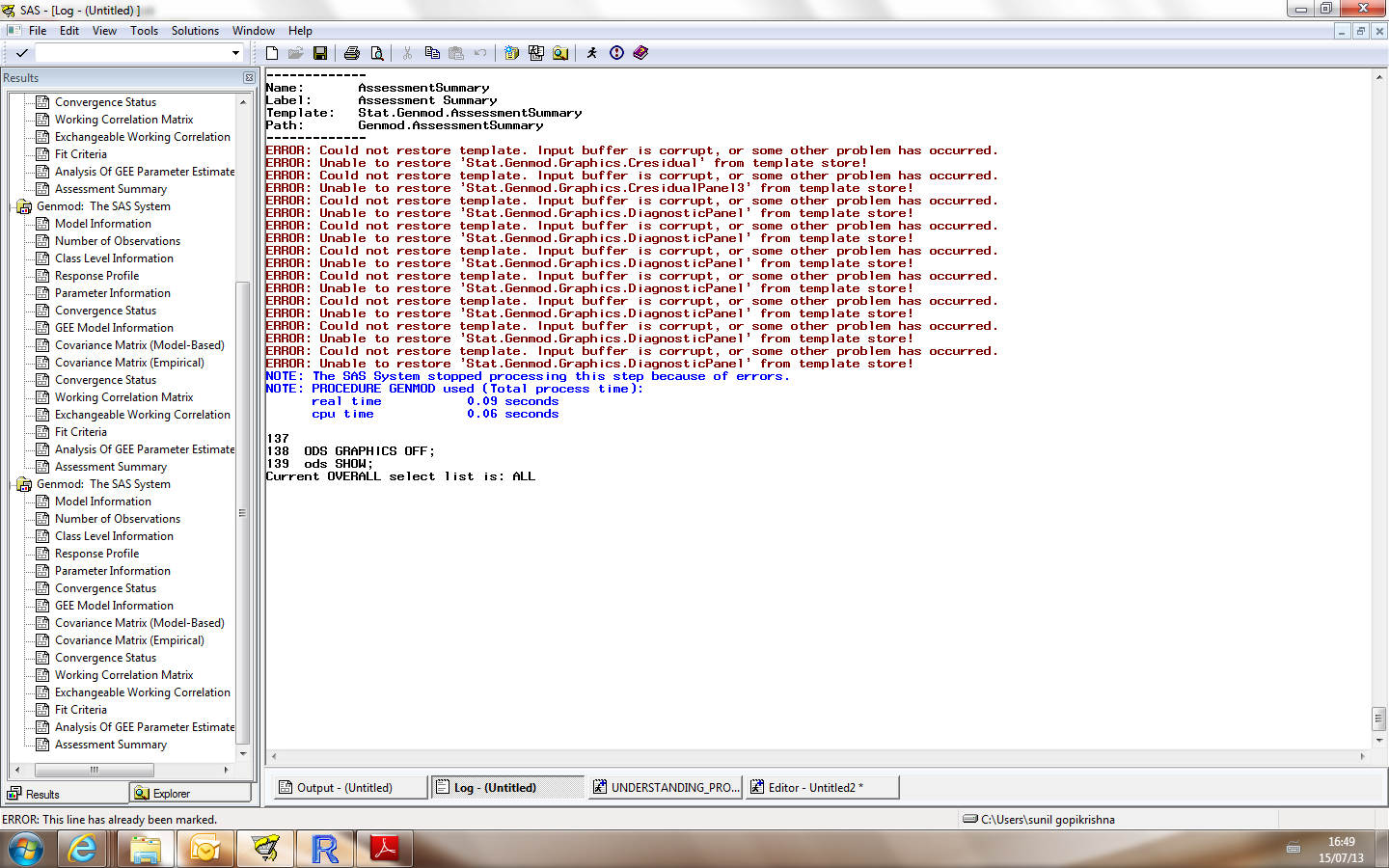Screen dimensions: 1389x868
Task: Click 'Current OVERALL select list is: ALL'
Action: [400, 476]
